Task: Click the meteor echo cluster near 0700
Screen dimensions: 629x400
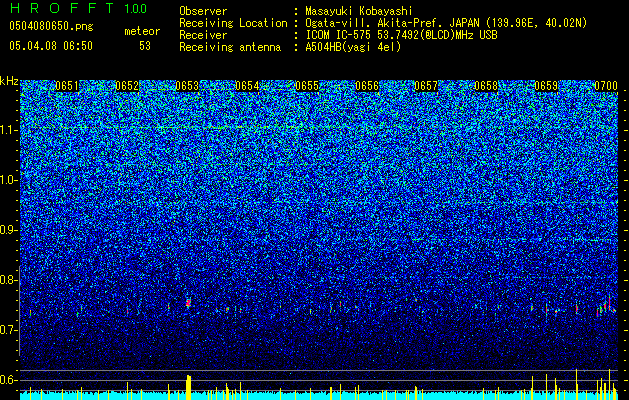Action: tap(606, 308)
